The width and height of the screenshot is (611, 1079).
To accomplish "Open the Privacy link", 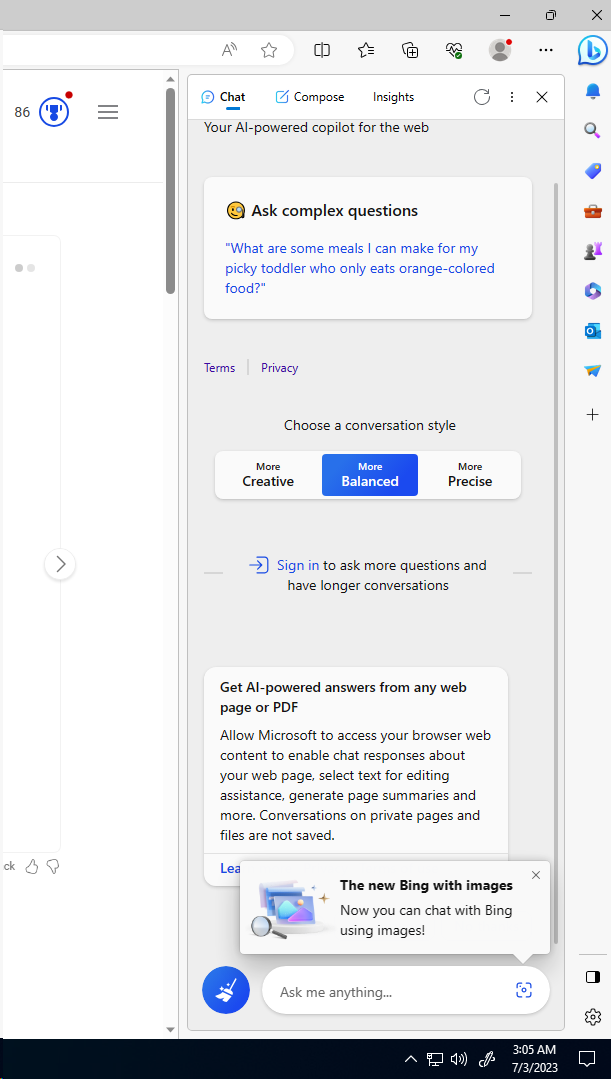I will click(x=279, y=368).
